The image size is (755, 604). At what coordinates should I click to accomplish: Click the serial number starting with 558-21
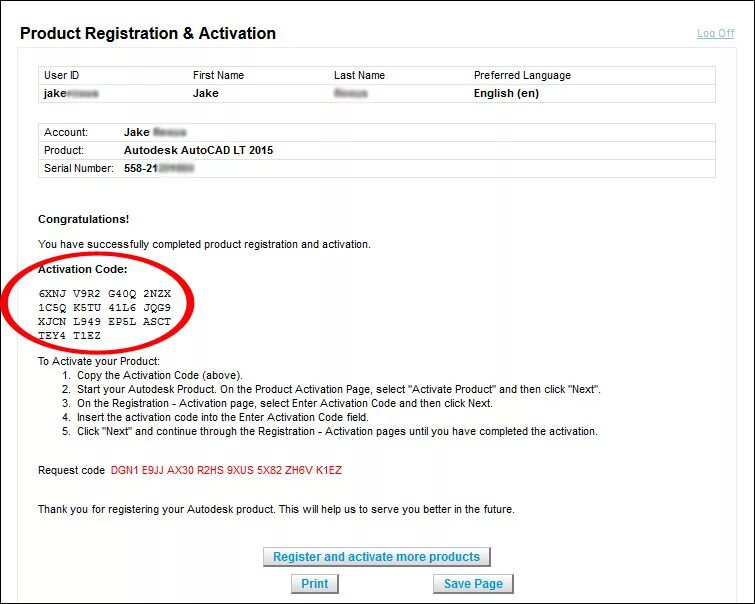[x=159, y=168]
